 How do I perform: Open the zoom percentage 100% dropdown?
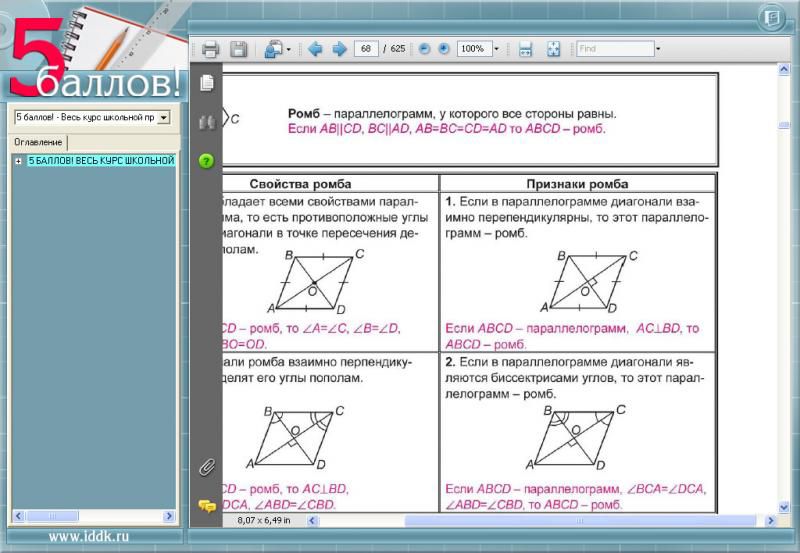coord(496,48)
